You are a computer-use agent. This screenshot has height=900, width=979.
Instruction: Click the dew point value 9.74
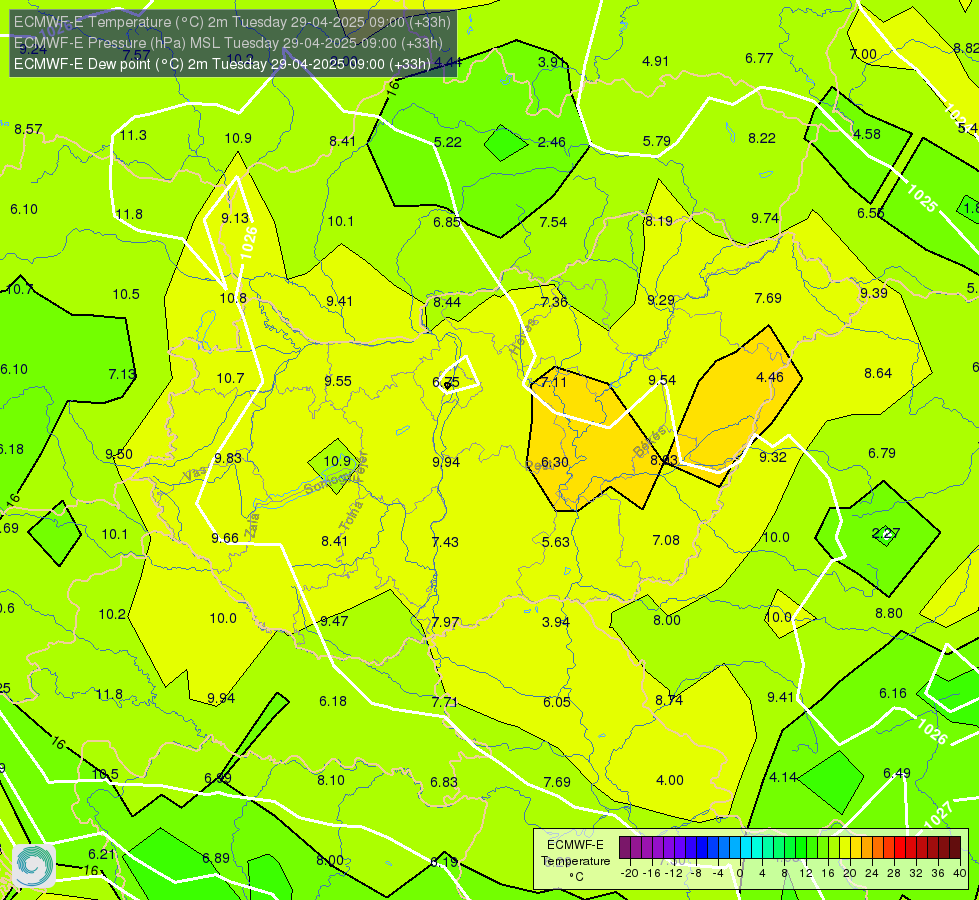pyautogui.click(x=765, y=218)
